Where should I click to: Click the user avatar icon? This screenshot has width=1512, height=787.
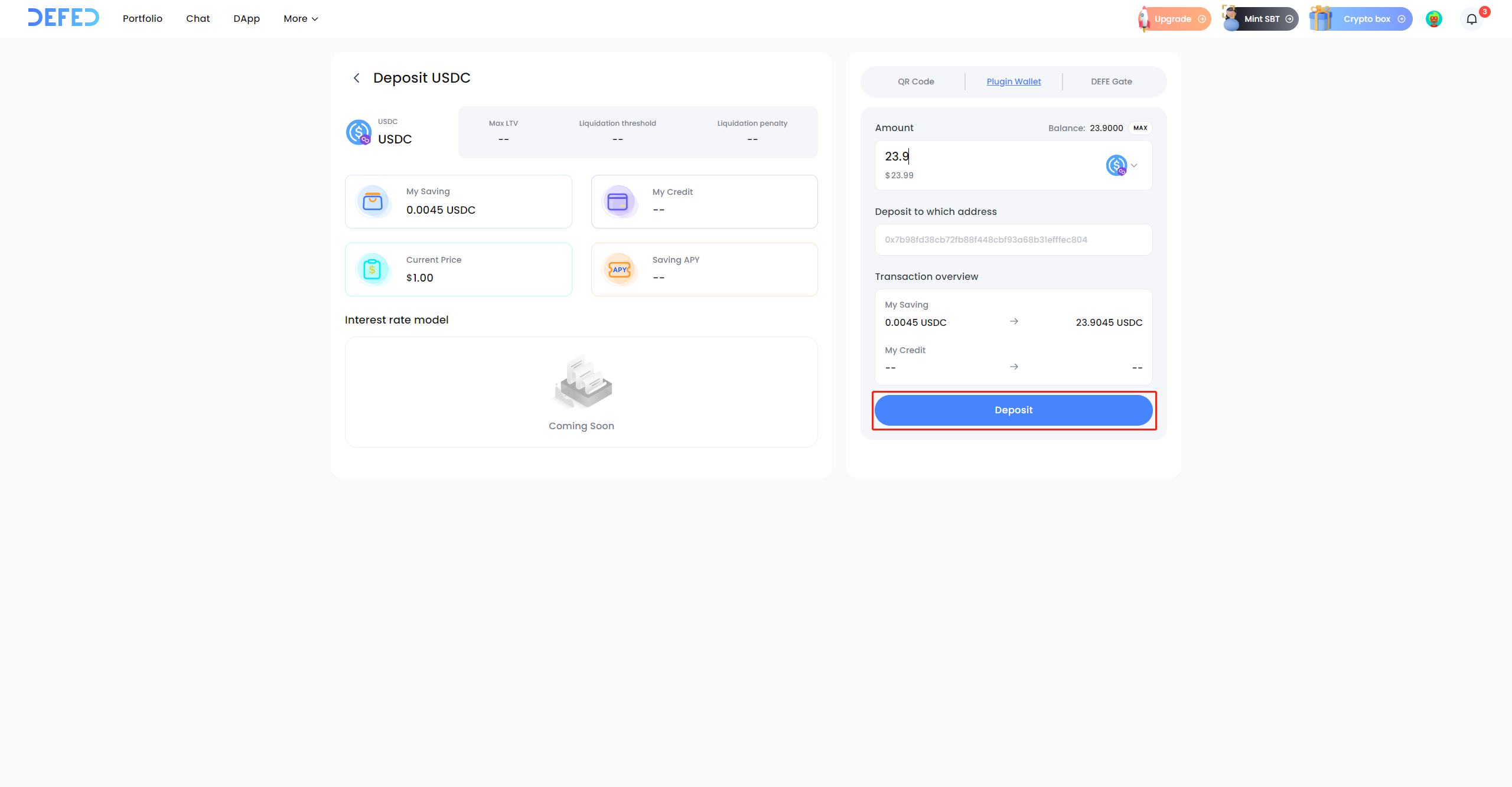[1433, 19]
